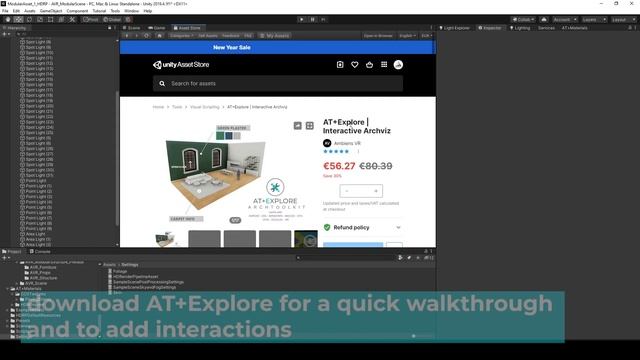Select the custom editor tools icon

coord(72,20)
